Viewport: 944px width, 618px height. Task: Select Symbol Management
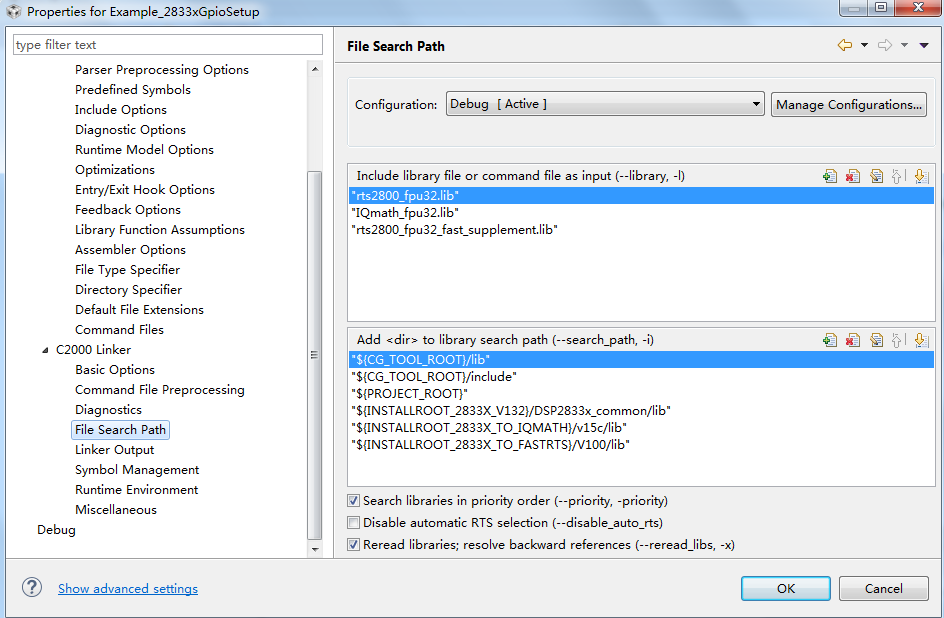coord(137,469)
